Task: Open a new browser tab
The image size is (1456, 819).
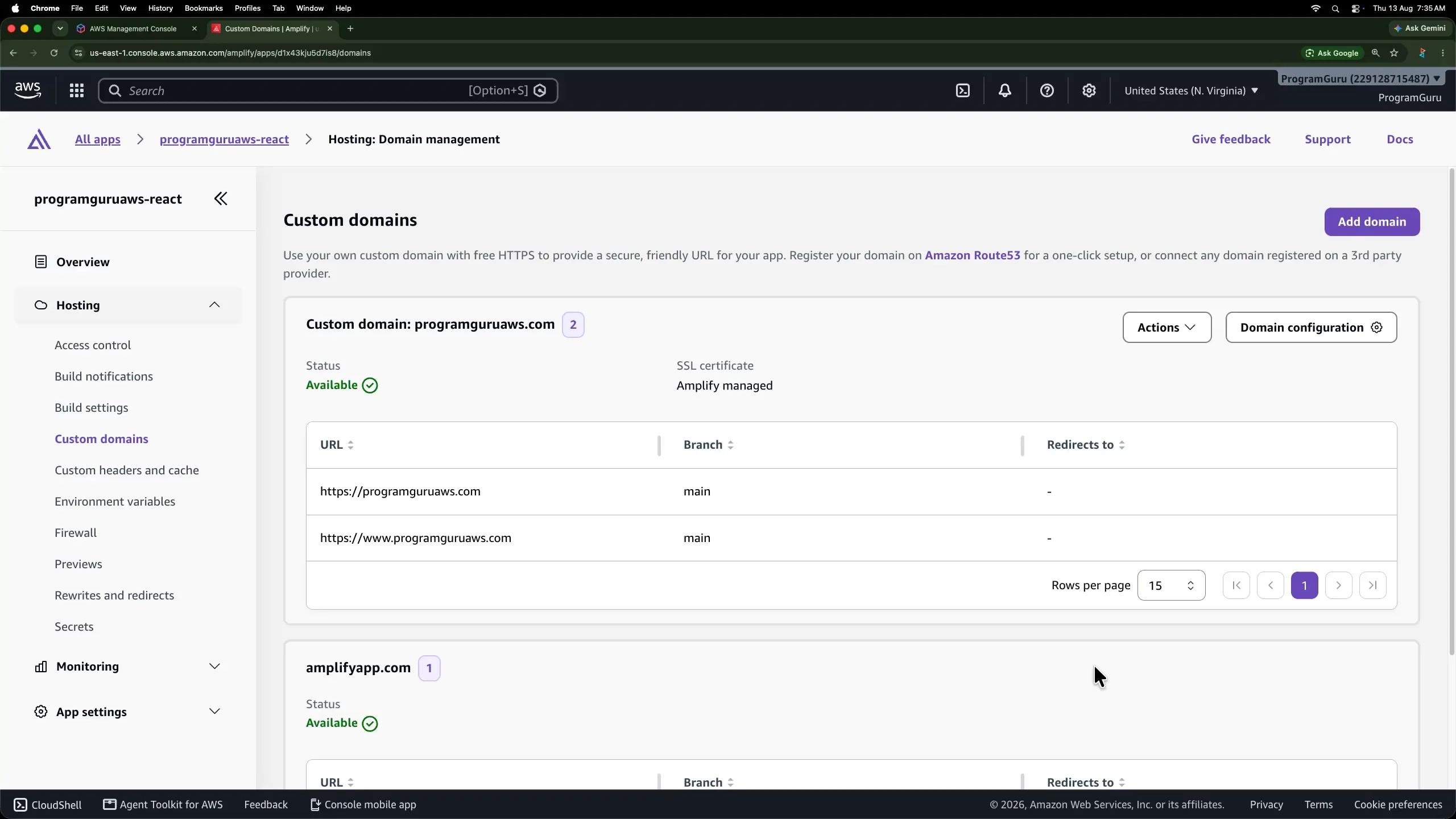Action: [350, 28]
